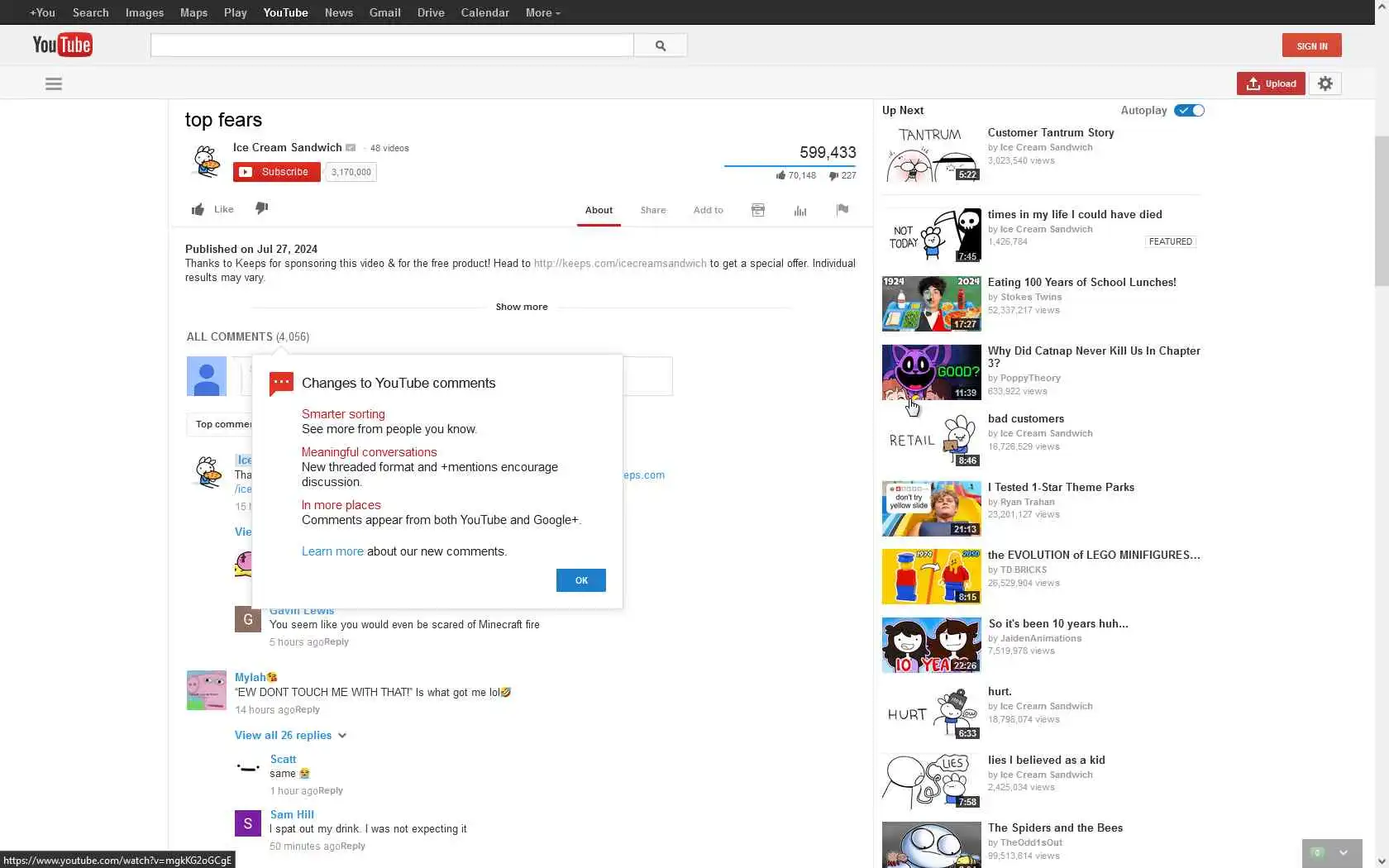1389x868 pixels.
Task: Click the +You link
Action: (42, 12)
